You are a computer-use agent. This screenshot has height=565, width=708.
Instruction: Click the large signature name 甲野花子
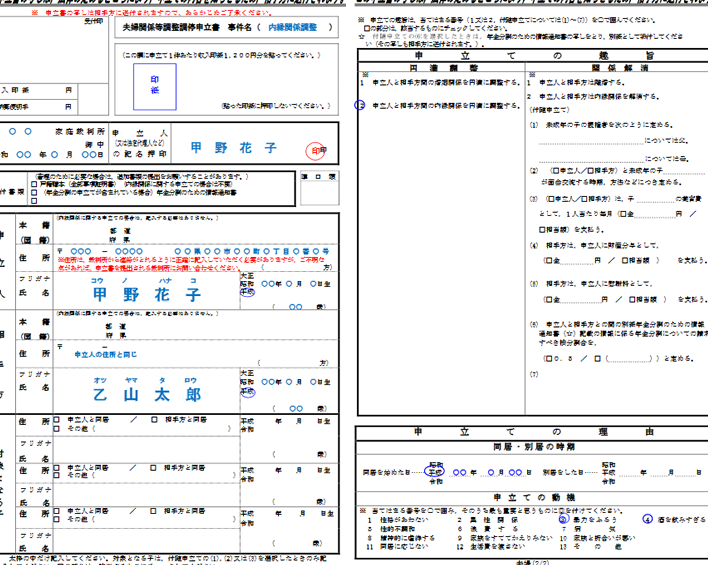233,148
